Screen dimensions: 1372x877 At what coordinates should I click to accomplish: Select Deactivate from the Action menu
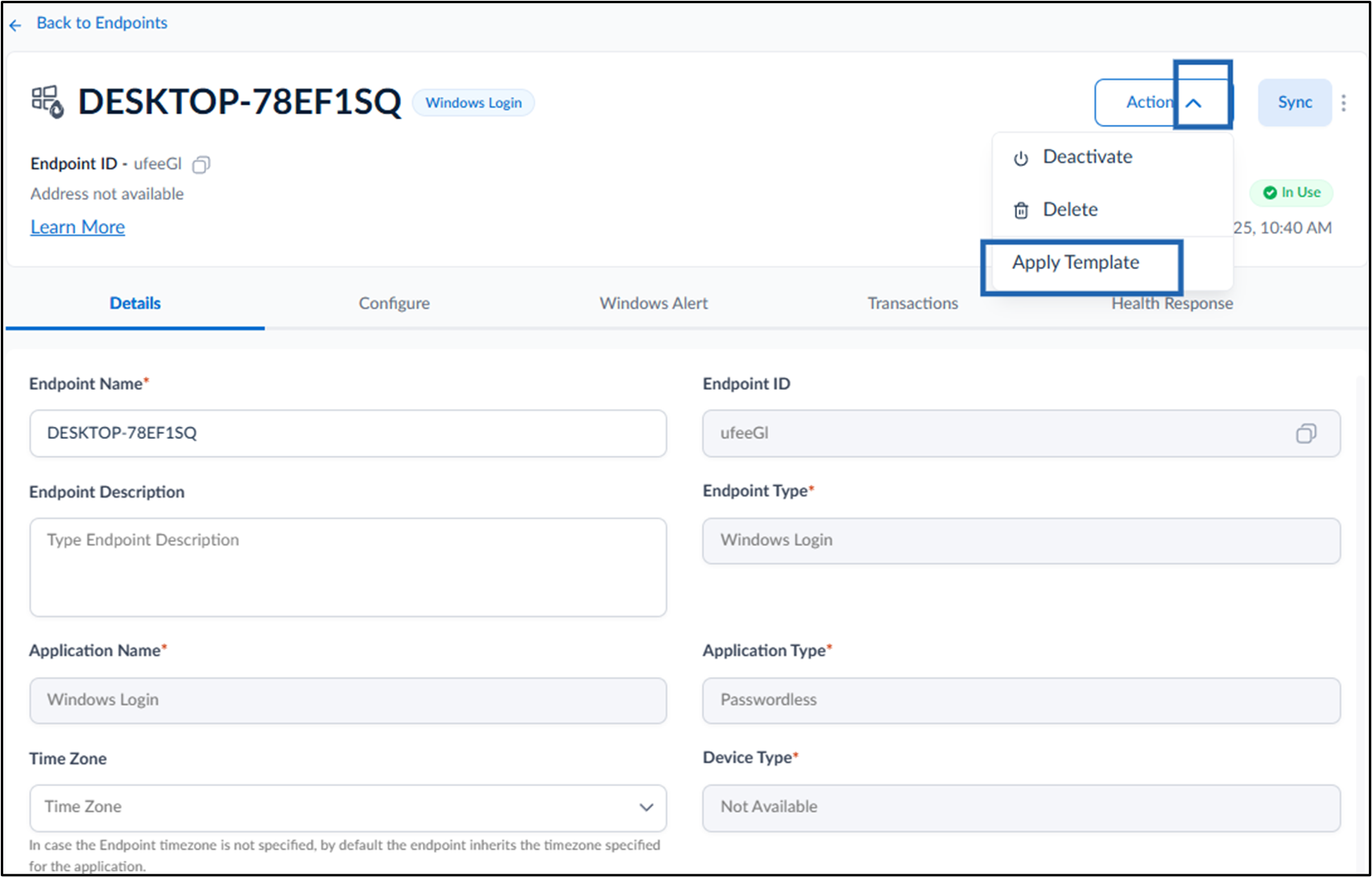1113,157
